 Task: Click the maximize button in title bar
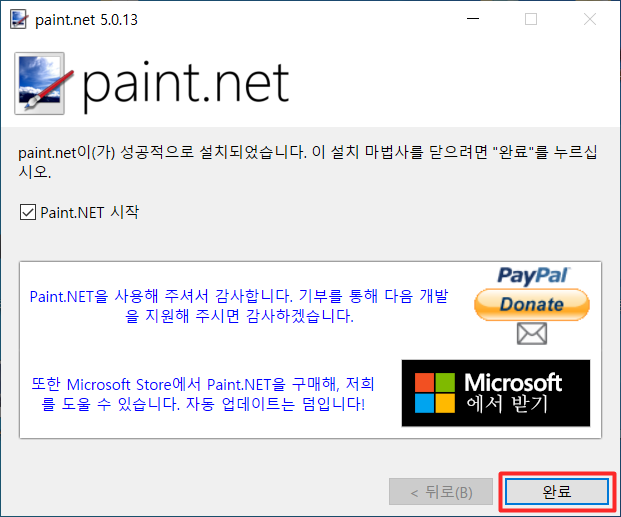[x=531, y=19]
